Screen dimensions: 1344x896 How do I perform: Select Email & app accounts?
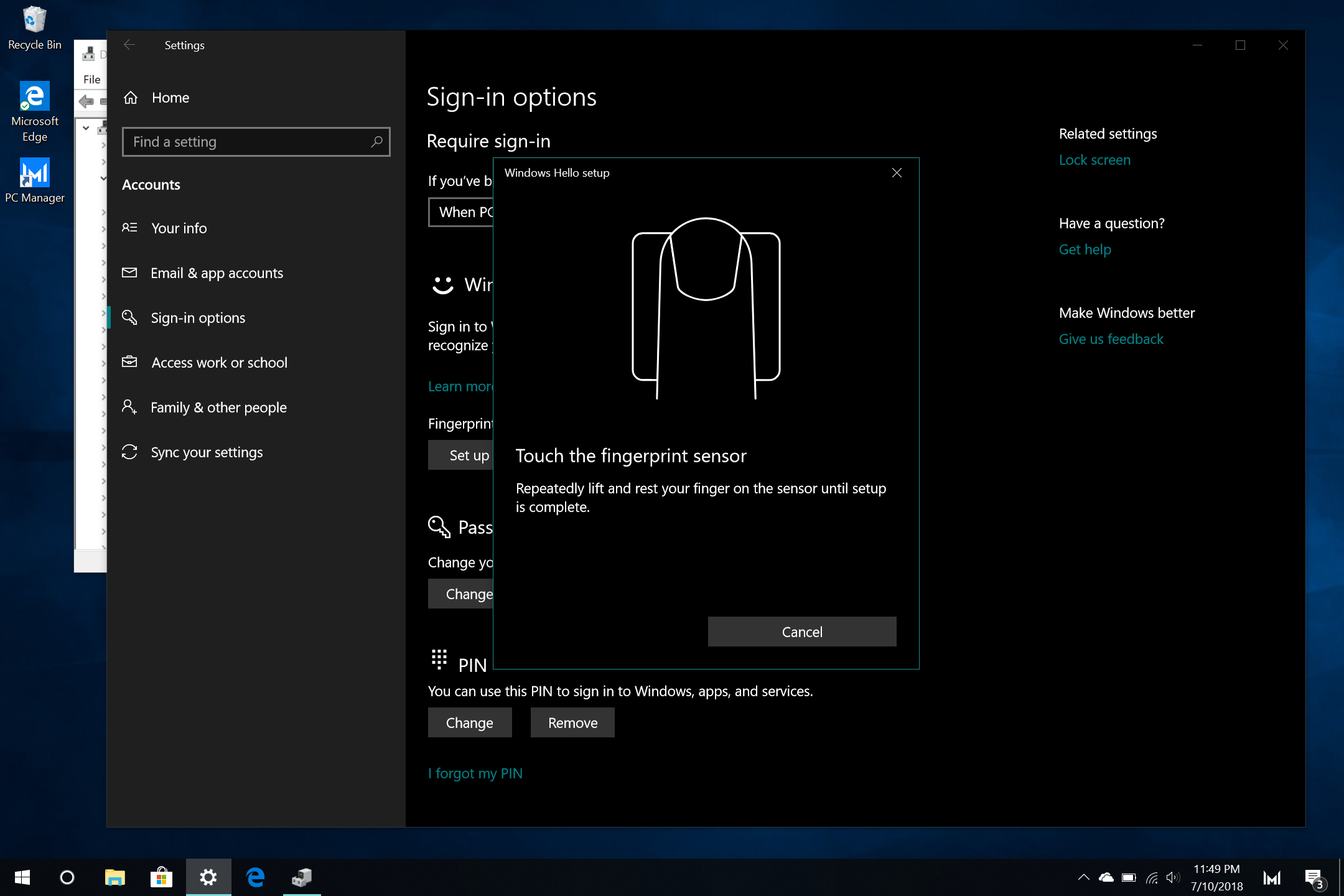click(216, 273)
